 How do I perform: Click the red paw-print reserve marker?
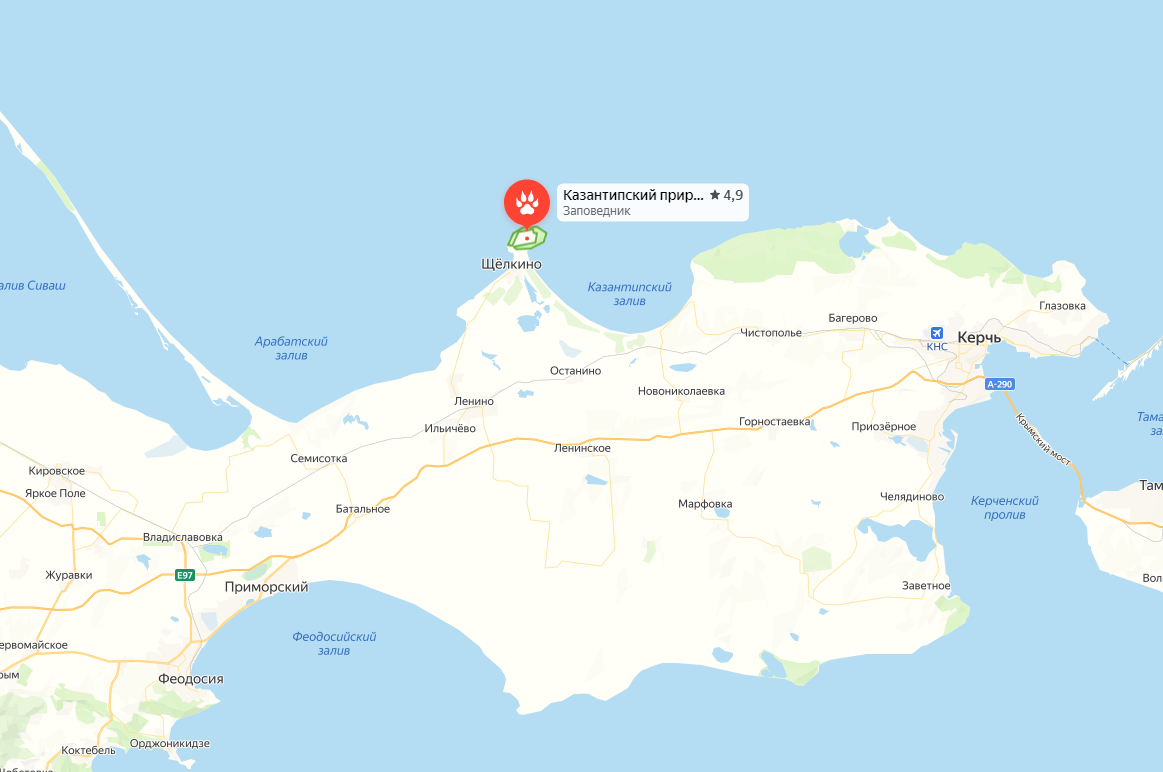[x=527, y=201]
